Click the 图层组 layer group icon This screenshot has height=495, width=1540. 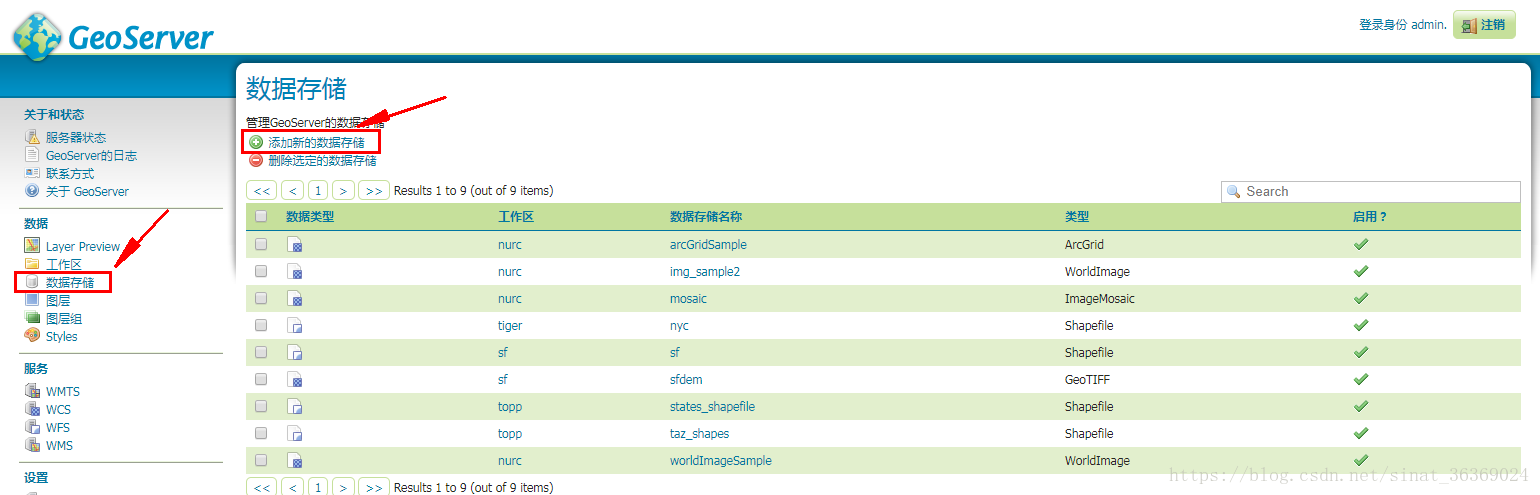pyautogui.click(x=32, y=318)
